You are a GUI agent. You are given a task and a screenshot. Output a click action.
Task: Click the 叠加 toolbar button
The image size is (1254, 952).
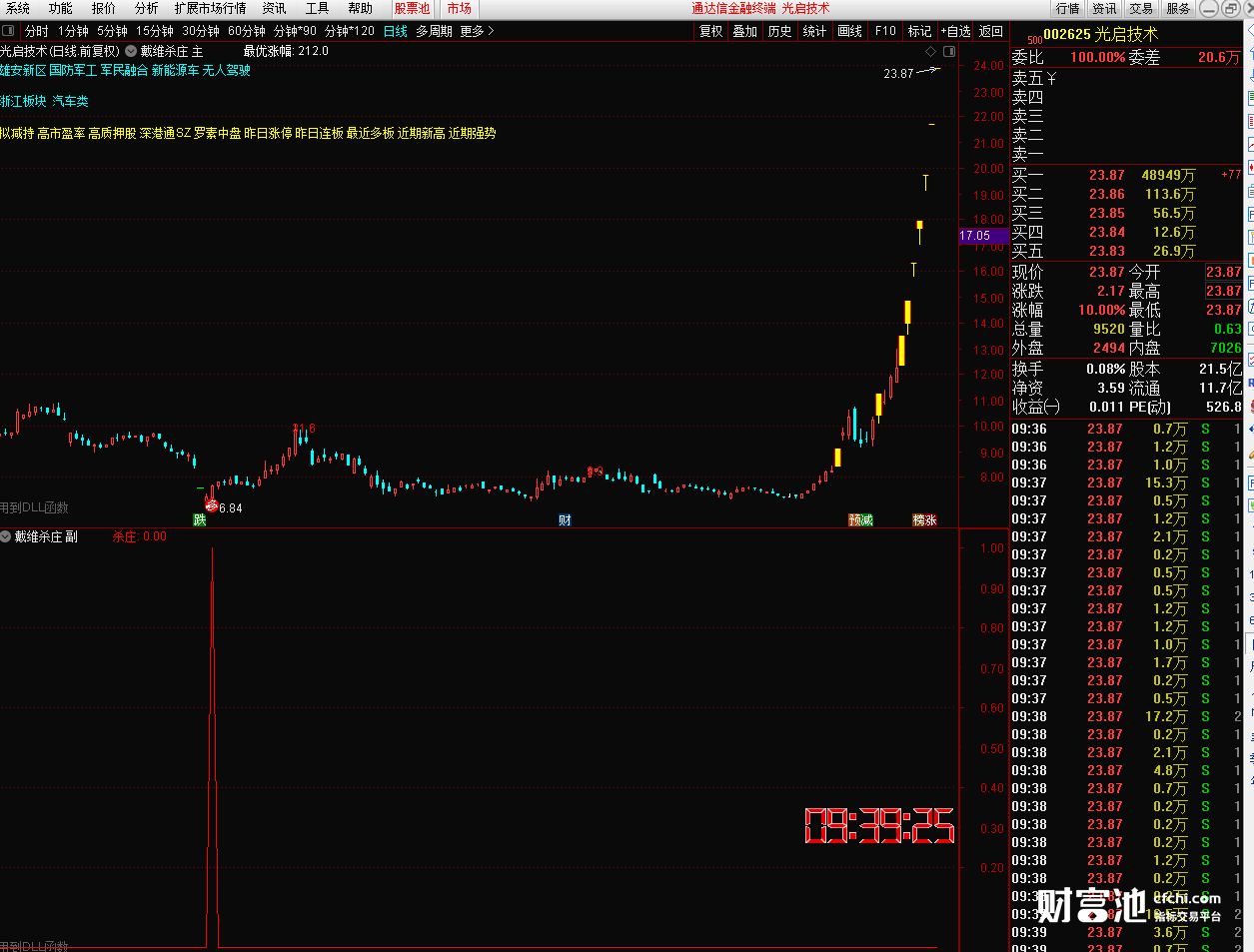coord(744,31)
